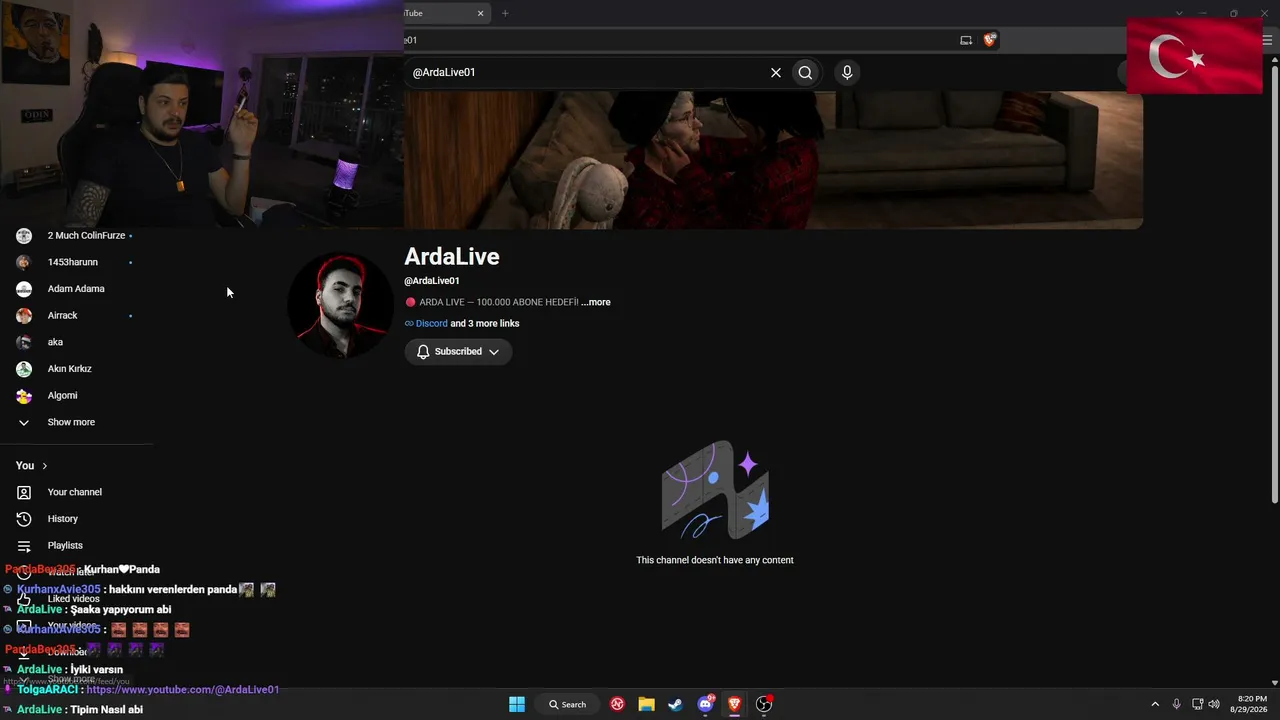Open the red circular app in taskbar
Image resolution: width=1280 pixels, height=720 pixels.
[618, 704]
